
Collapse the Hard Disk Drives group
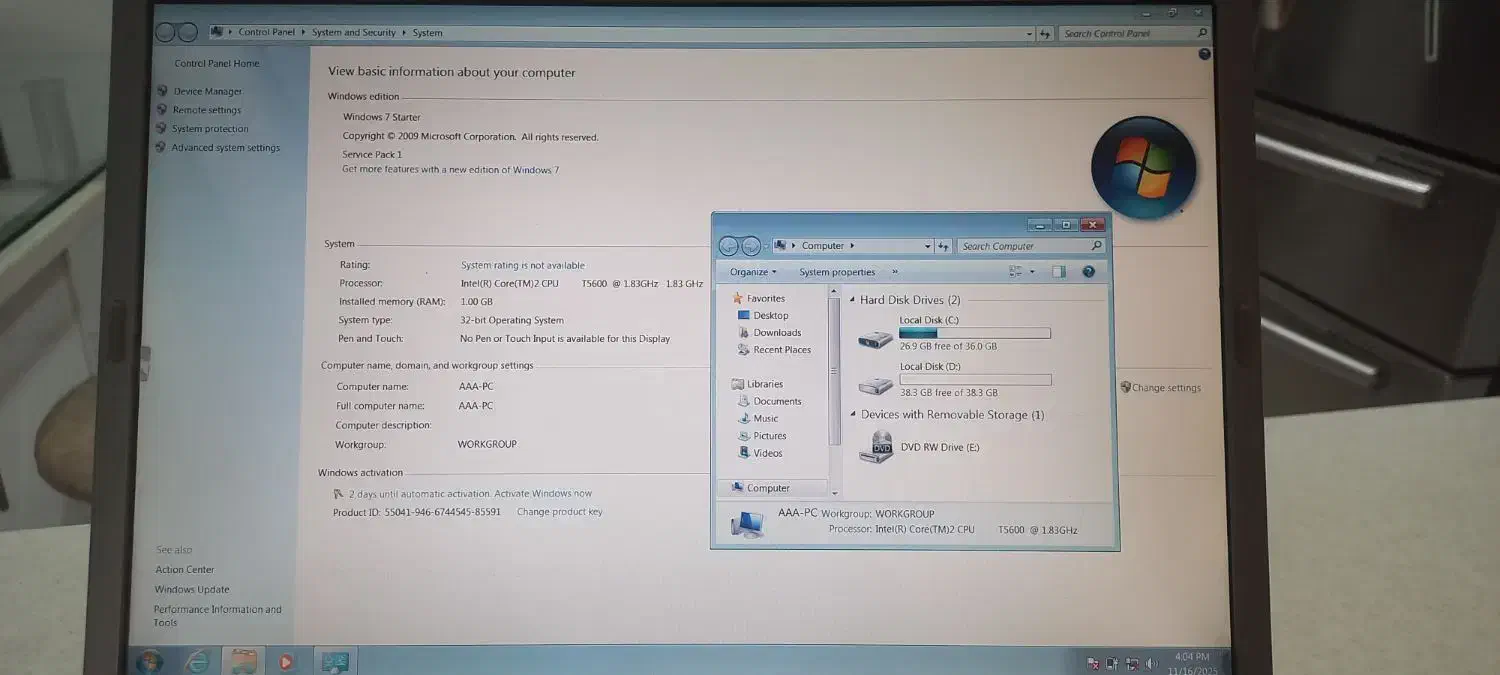pyautogui.click(x=852, y=300)
